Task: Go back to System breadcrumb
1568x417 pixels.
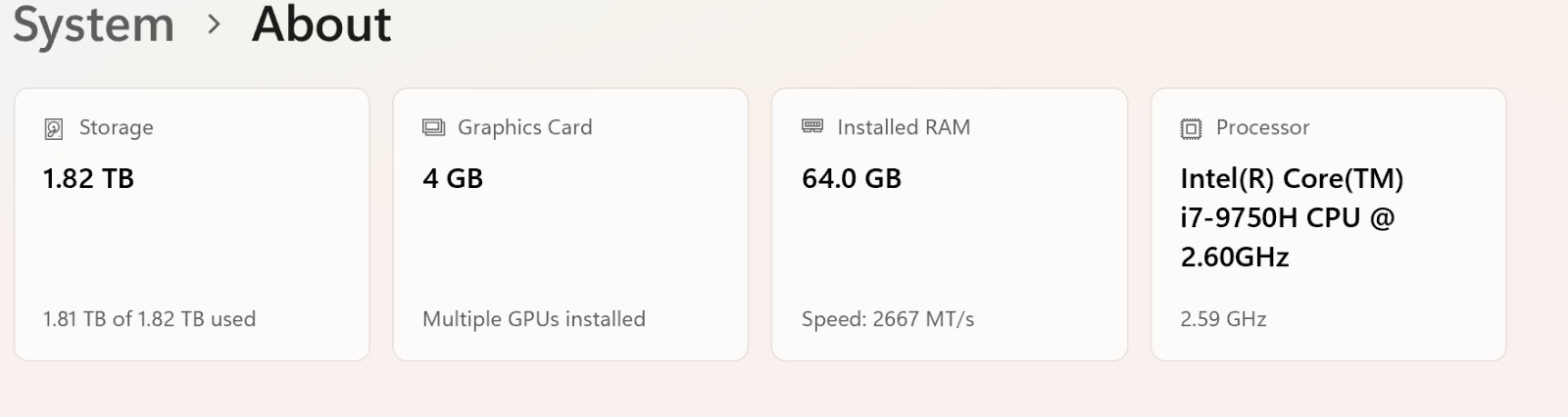Action: pos(94,23)
